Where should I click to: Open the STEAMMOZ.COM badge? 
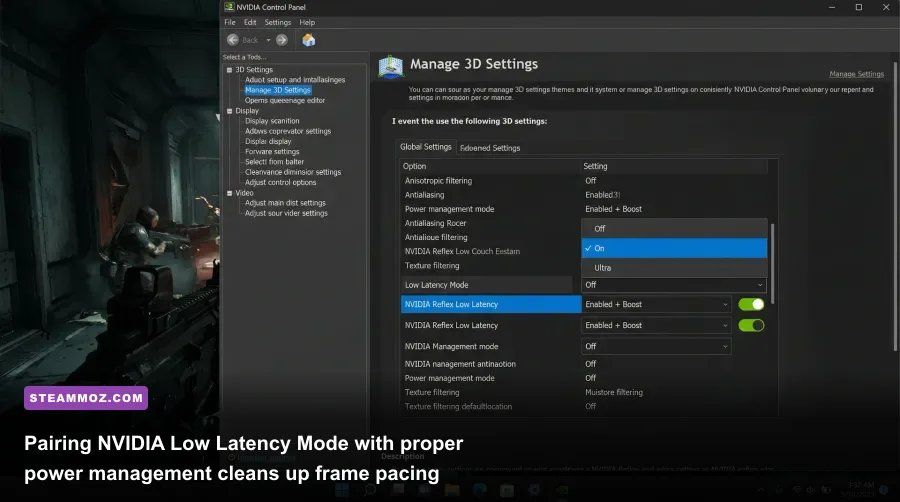click(86, 398)
